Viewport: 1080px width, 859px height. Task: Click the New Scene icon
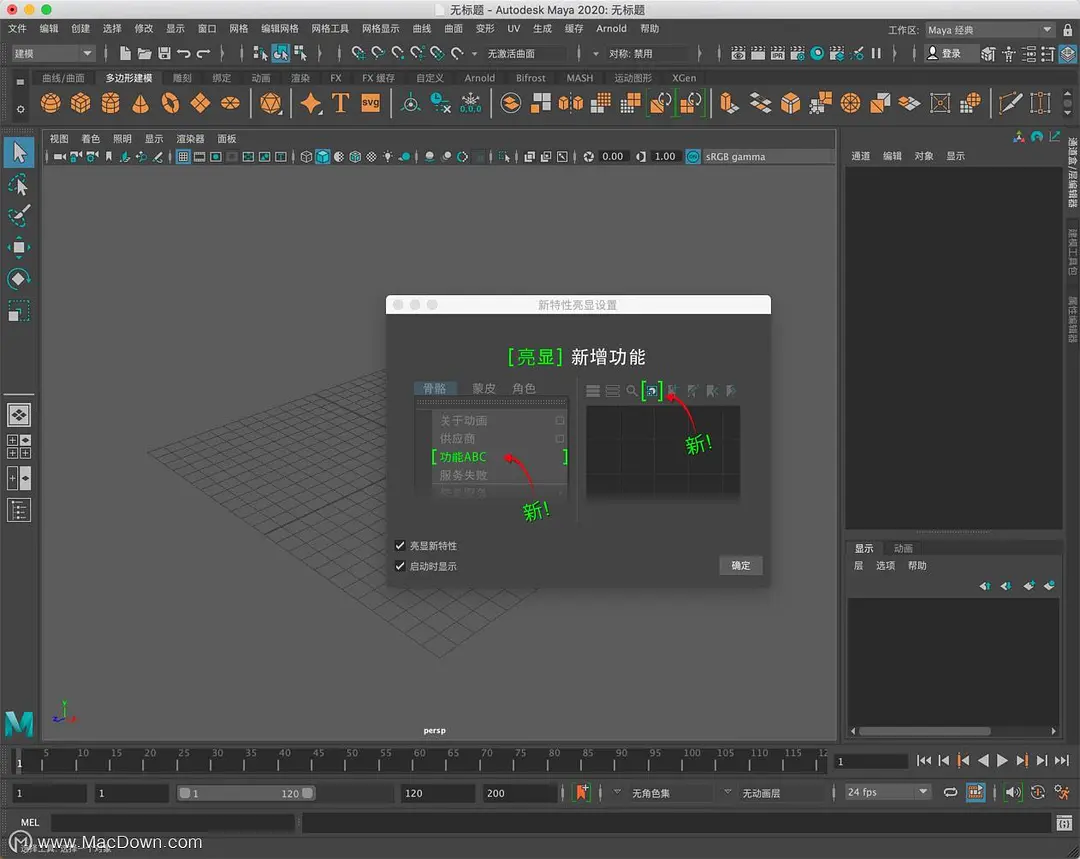coord(125,53)
